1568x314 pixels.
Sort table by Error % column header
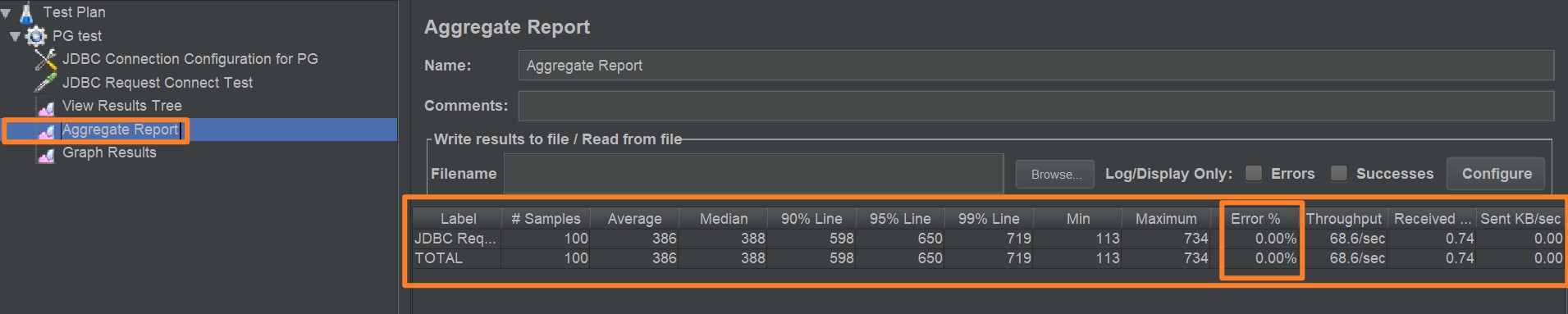click(x=1255, y=219)
